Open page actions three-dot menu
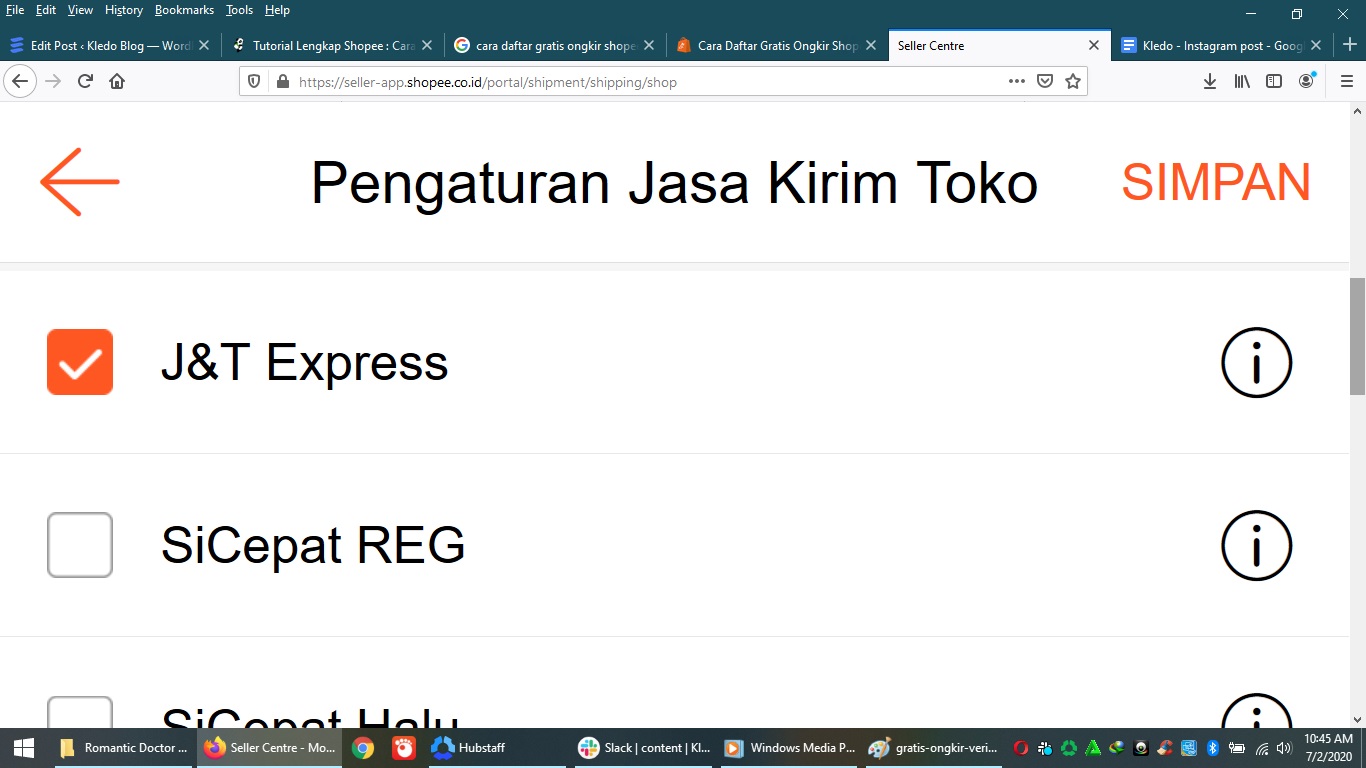This screenshot has height=768, width=1366. [1017, 81]
